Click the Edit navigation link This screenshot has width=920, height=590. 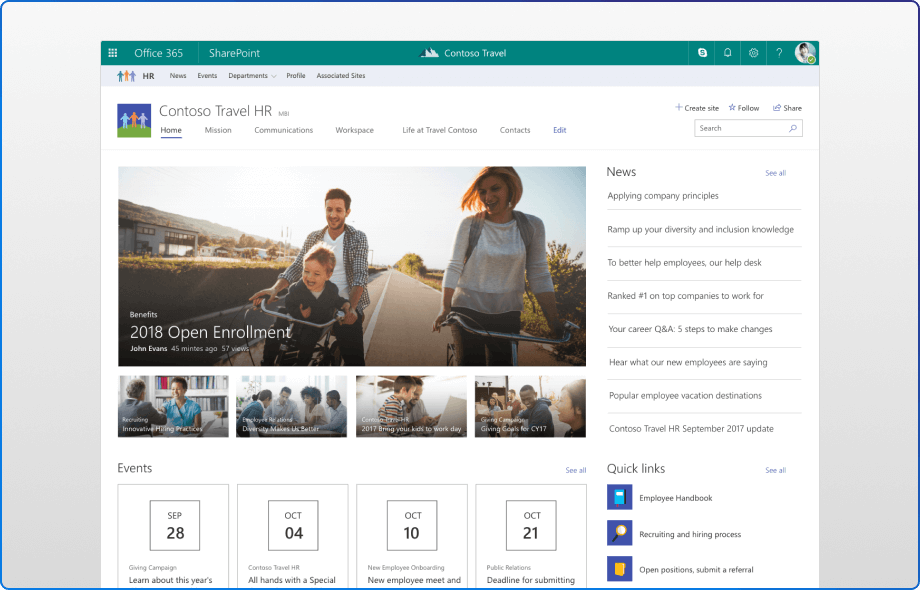point(560,130)
